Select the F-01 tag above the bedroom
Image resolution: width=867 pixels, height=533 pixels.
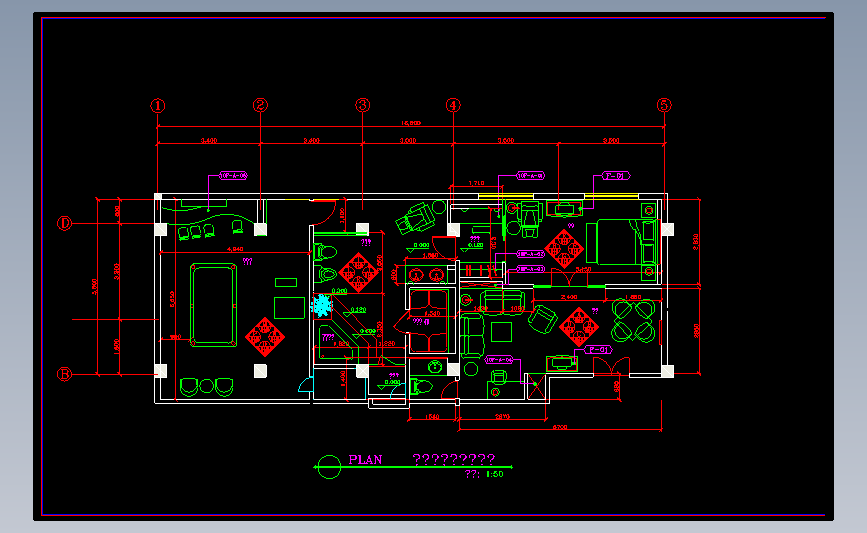(x=615, y=176)
